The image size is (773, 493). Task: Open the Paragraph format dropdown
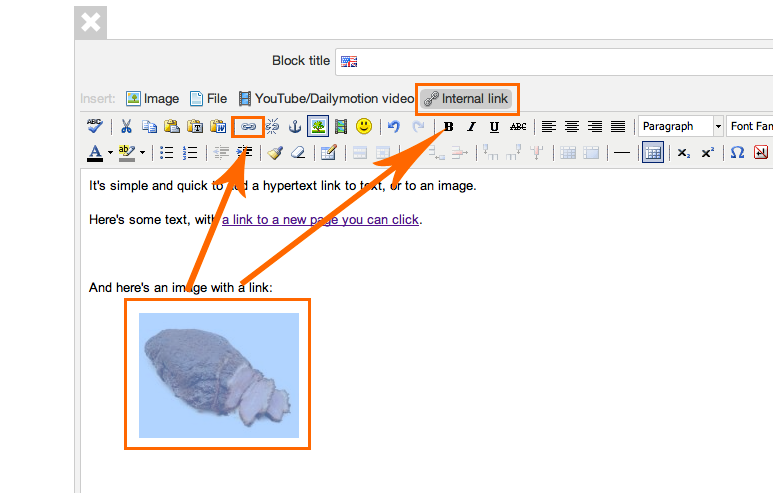coord(681,126)
